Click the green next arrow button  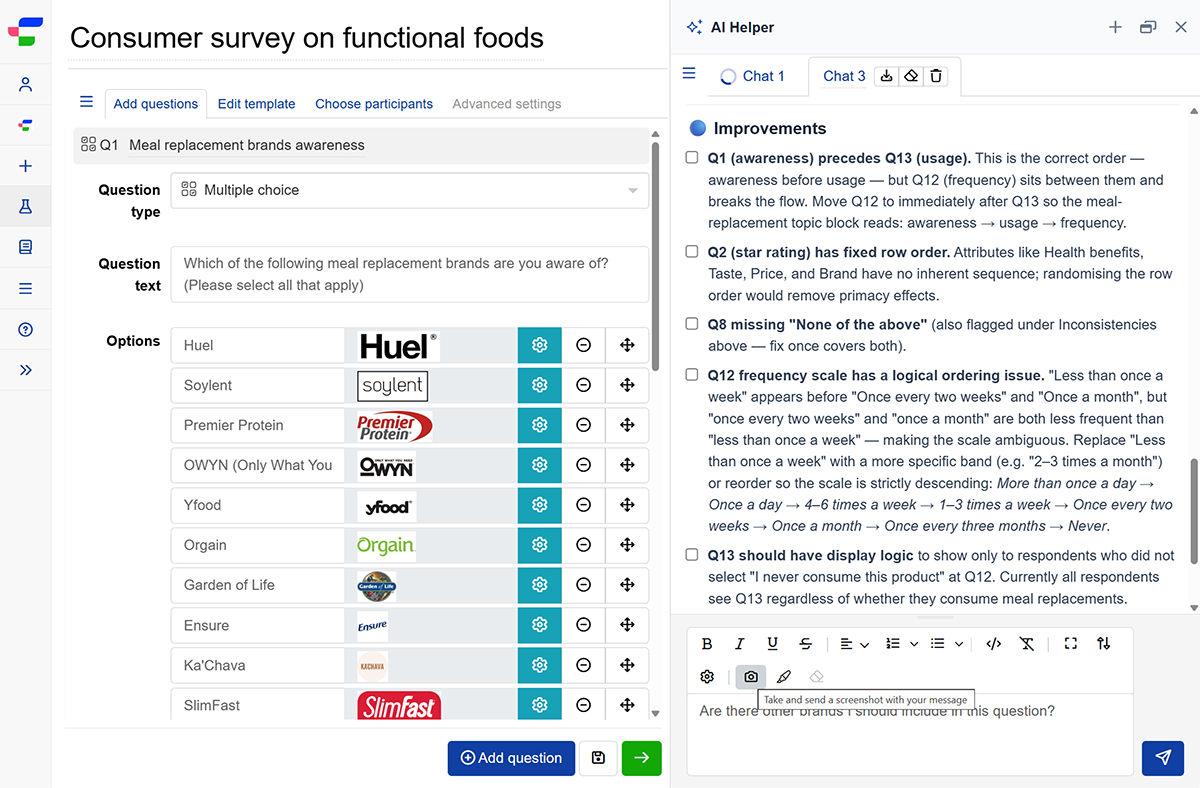coord(641,758)
